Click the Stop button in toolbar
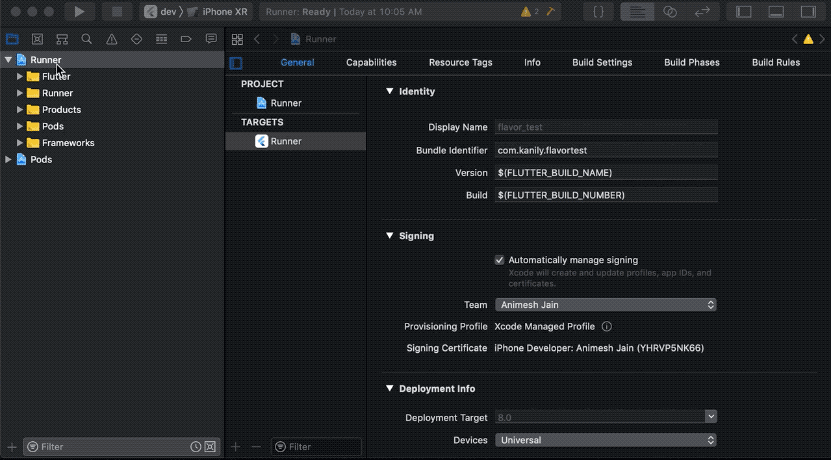The width and height of the screenshot is (831, 460). point(117,12)
